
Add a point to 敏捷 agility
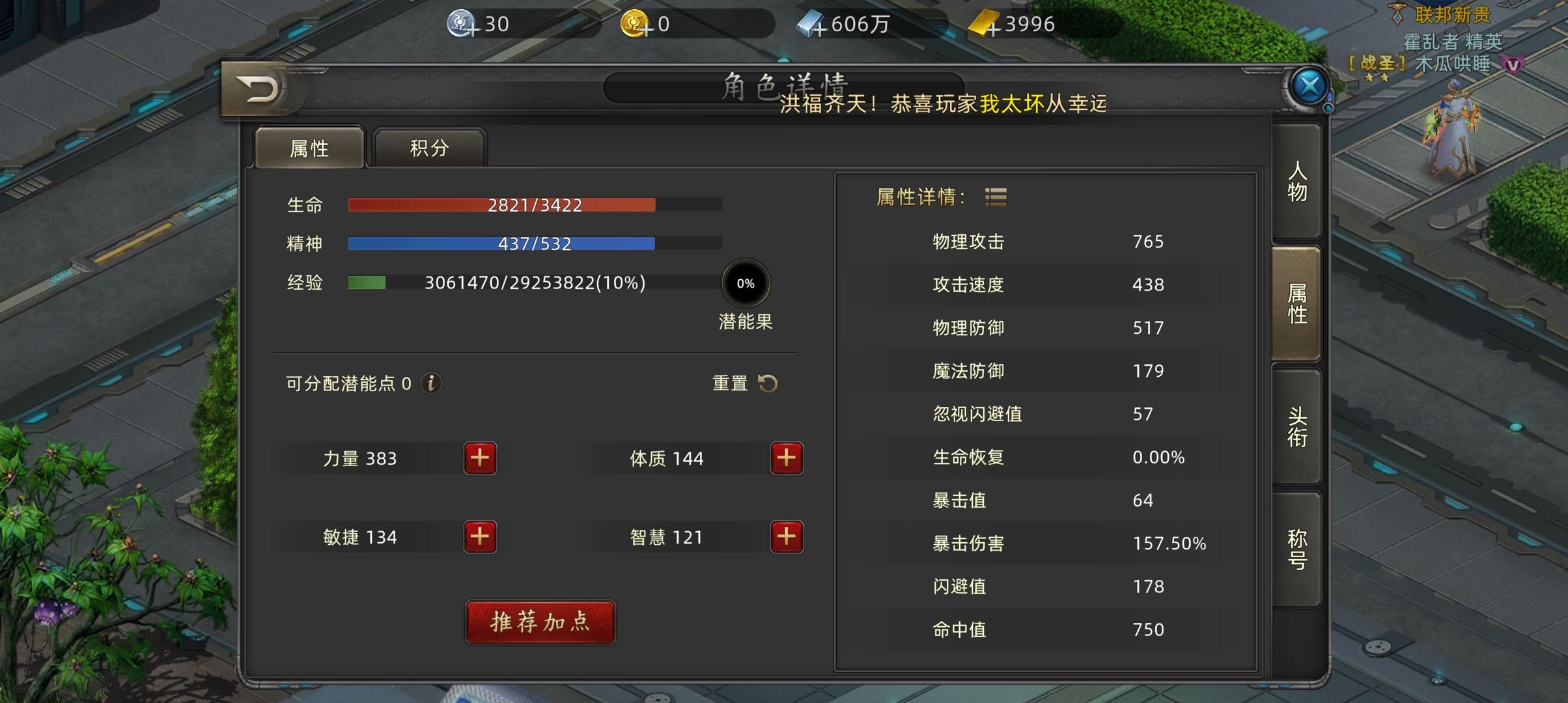[480, 537]
